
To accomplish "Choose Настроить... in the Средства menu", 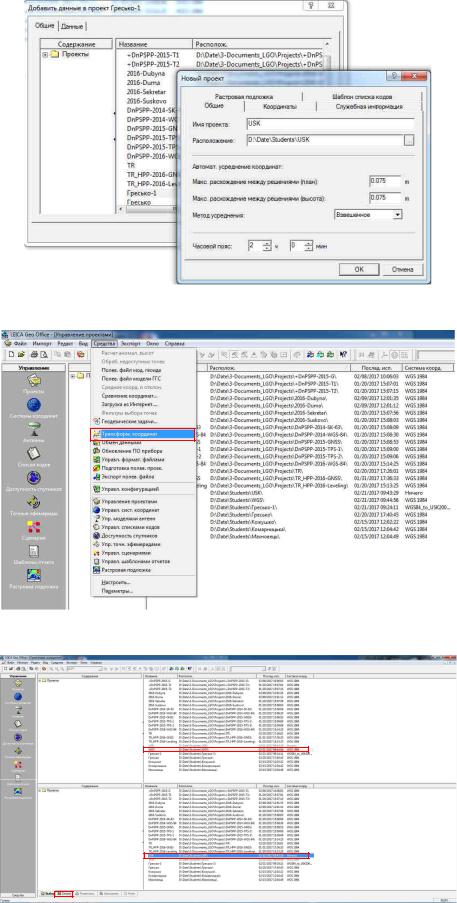I will pyautogui.click(x=144, y=582).
